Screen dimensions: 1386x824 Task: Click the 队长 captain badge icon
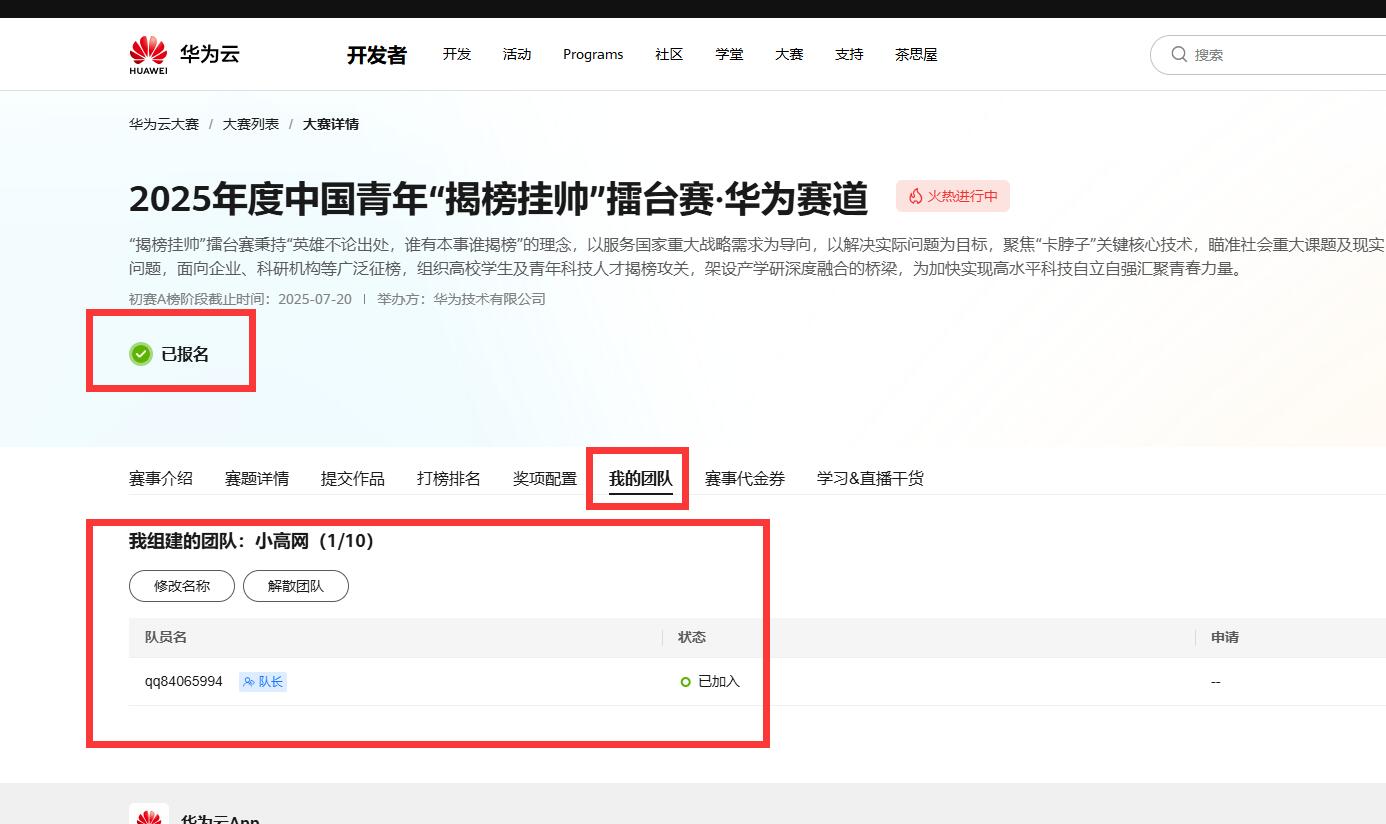tap(248, 682)
